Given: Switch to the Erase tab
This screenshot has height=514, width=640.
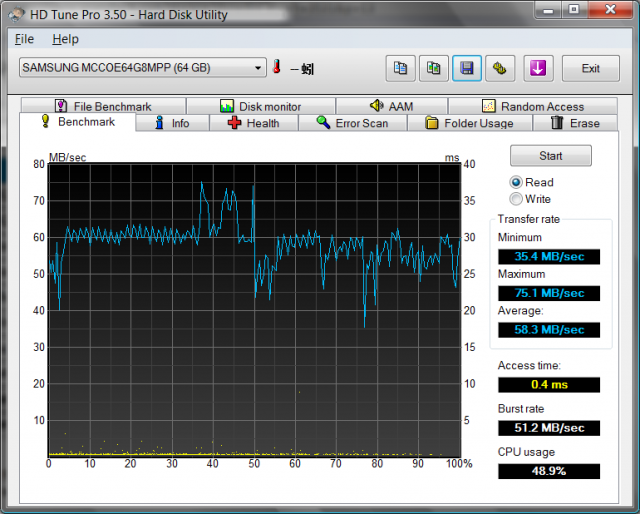Looking at the screenshot, I should pos(576,123).
